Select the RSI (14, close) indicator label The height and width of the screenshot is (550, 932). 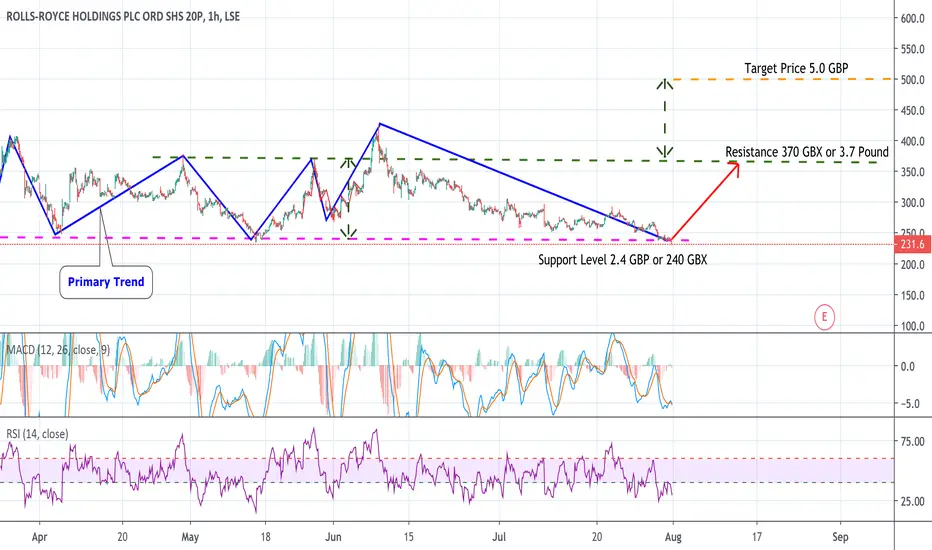[x=37, y=434]
